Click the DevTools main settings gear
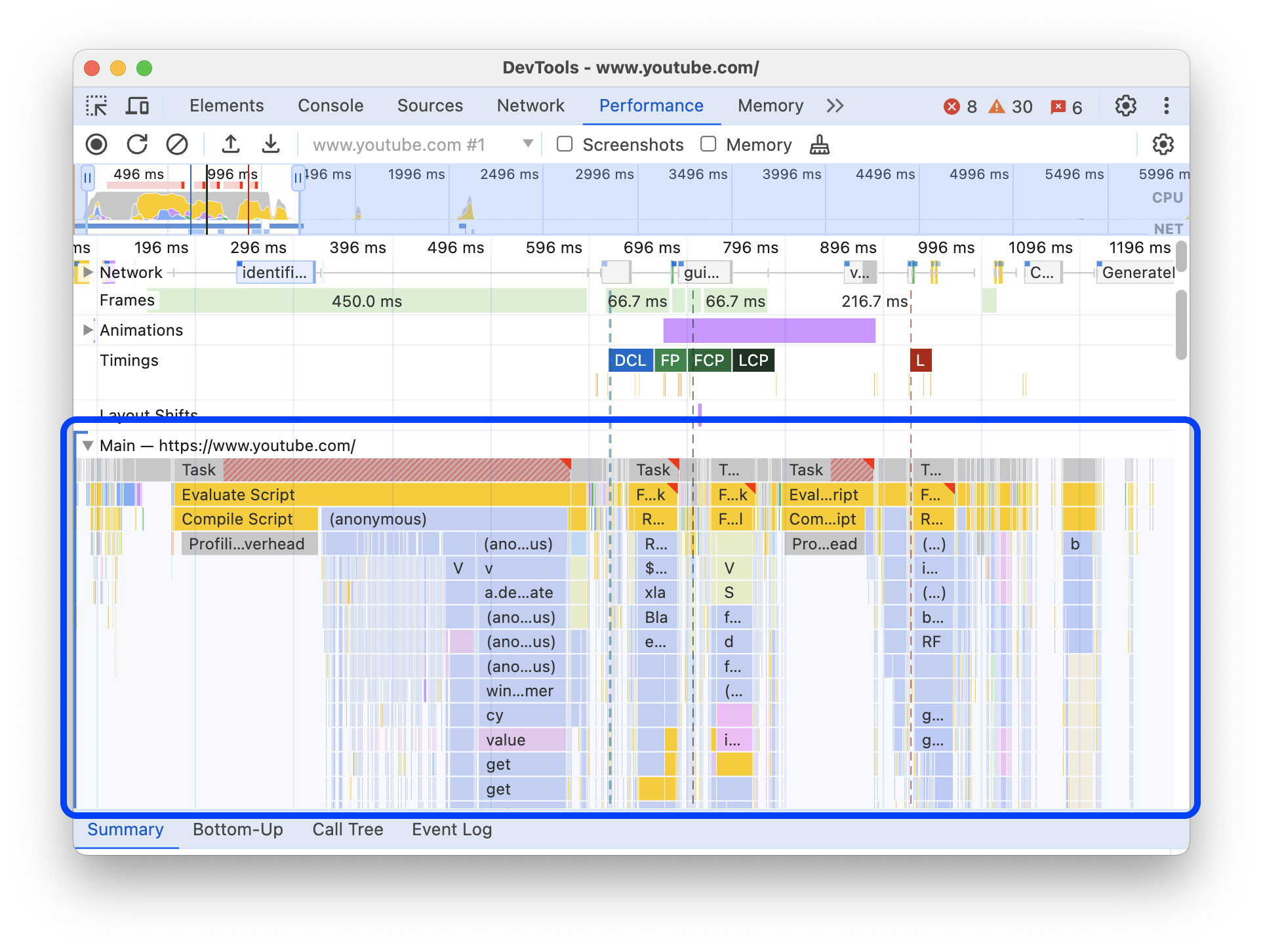The image size is (1263, 952). coord(1126,105)
